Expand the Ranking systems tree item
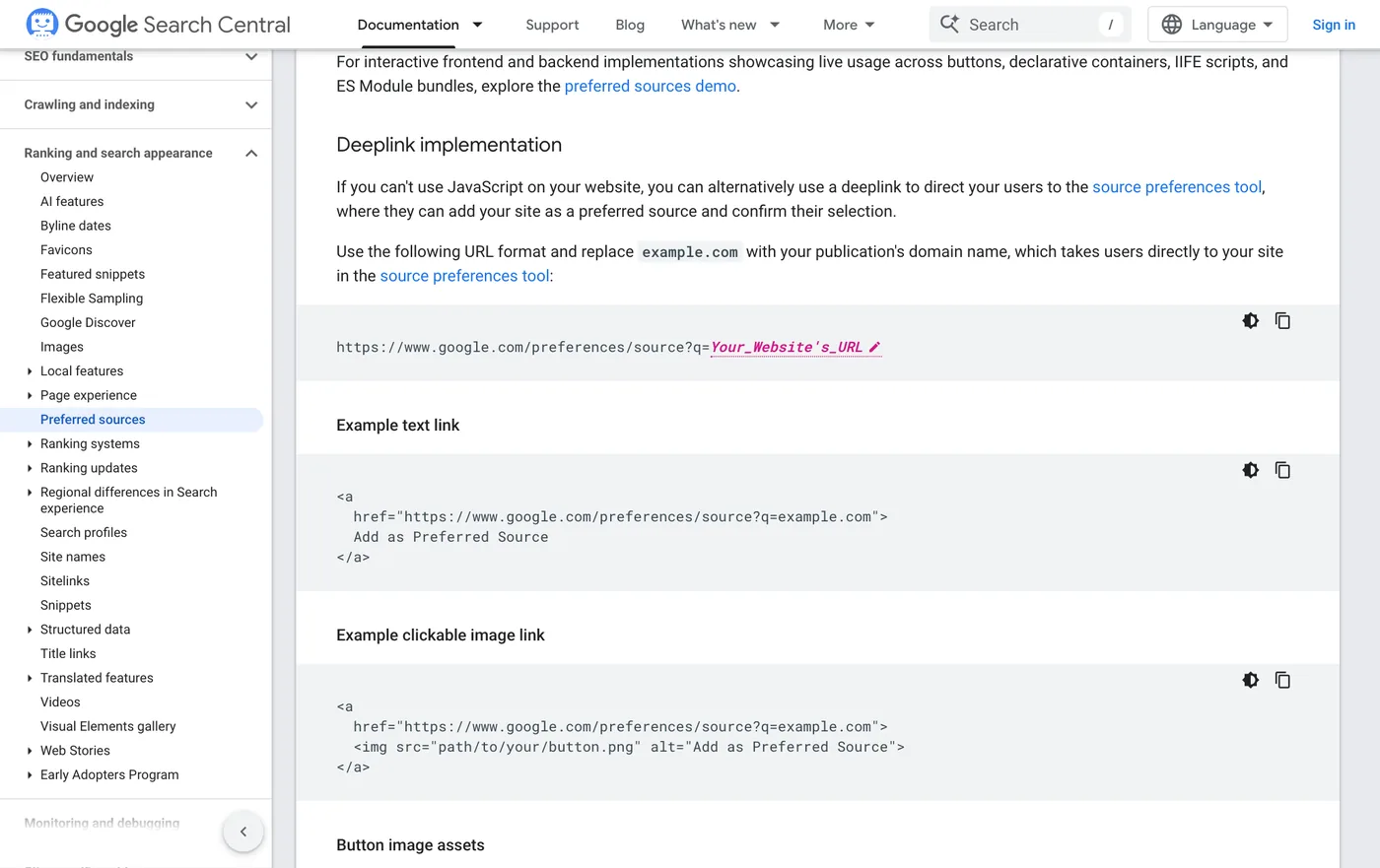Viewport: 1380px width, 868px height. pos(30,443)
